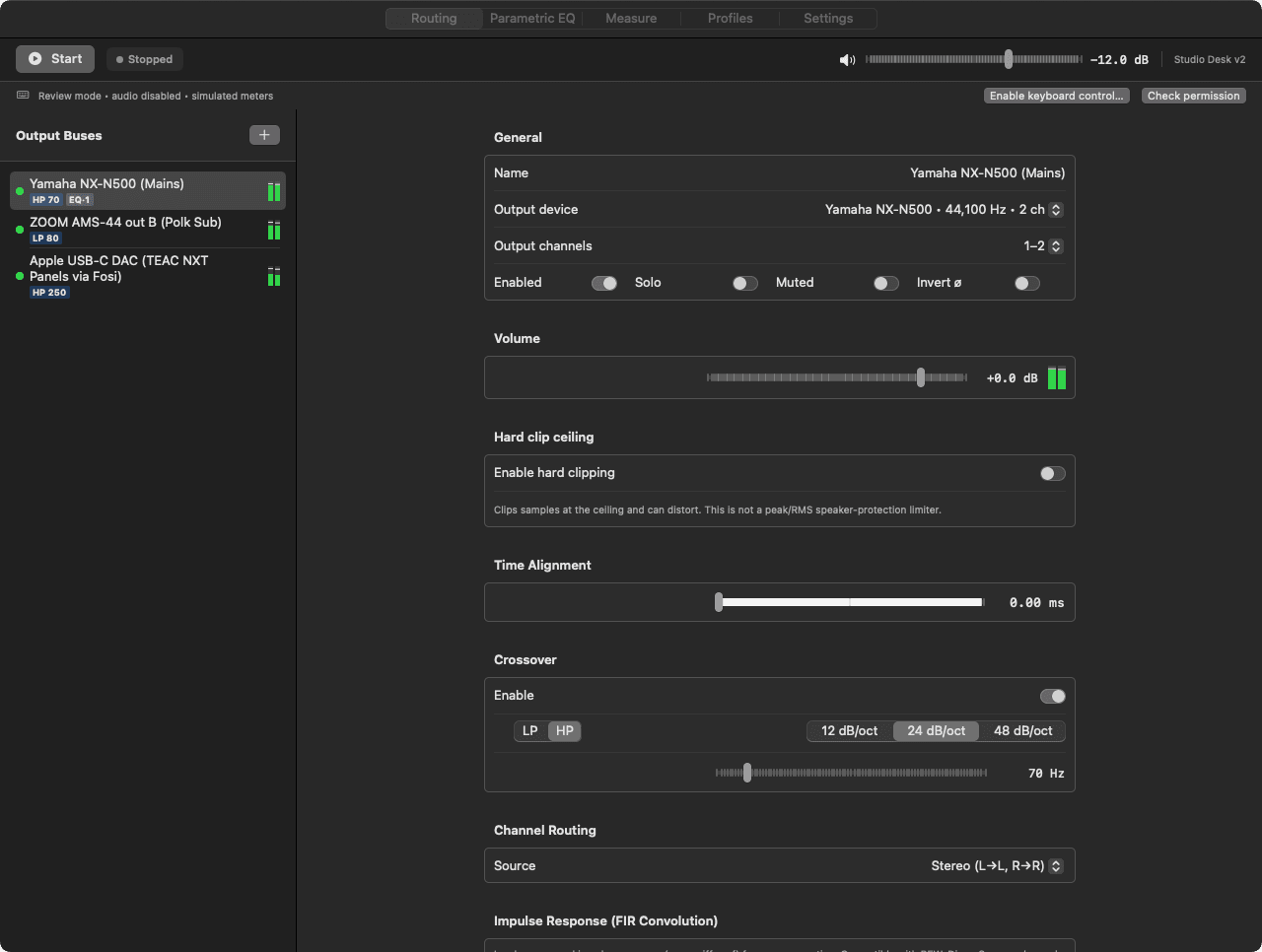Choose 12 dB/oct crossover slope
1262x952 pixels.
pyautogui.click(x=850, y=731)
